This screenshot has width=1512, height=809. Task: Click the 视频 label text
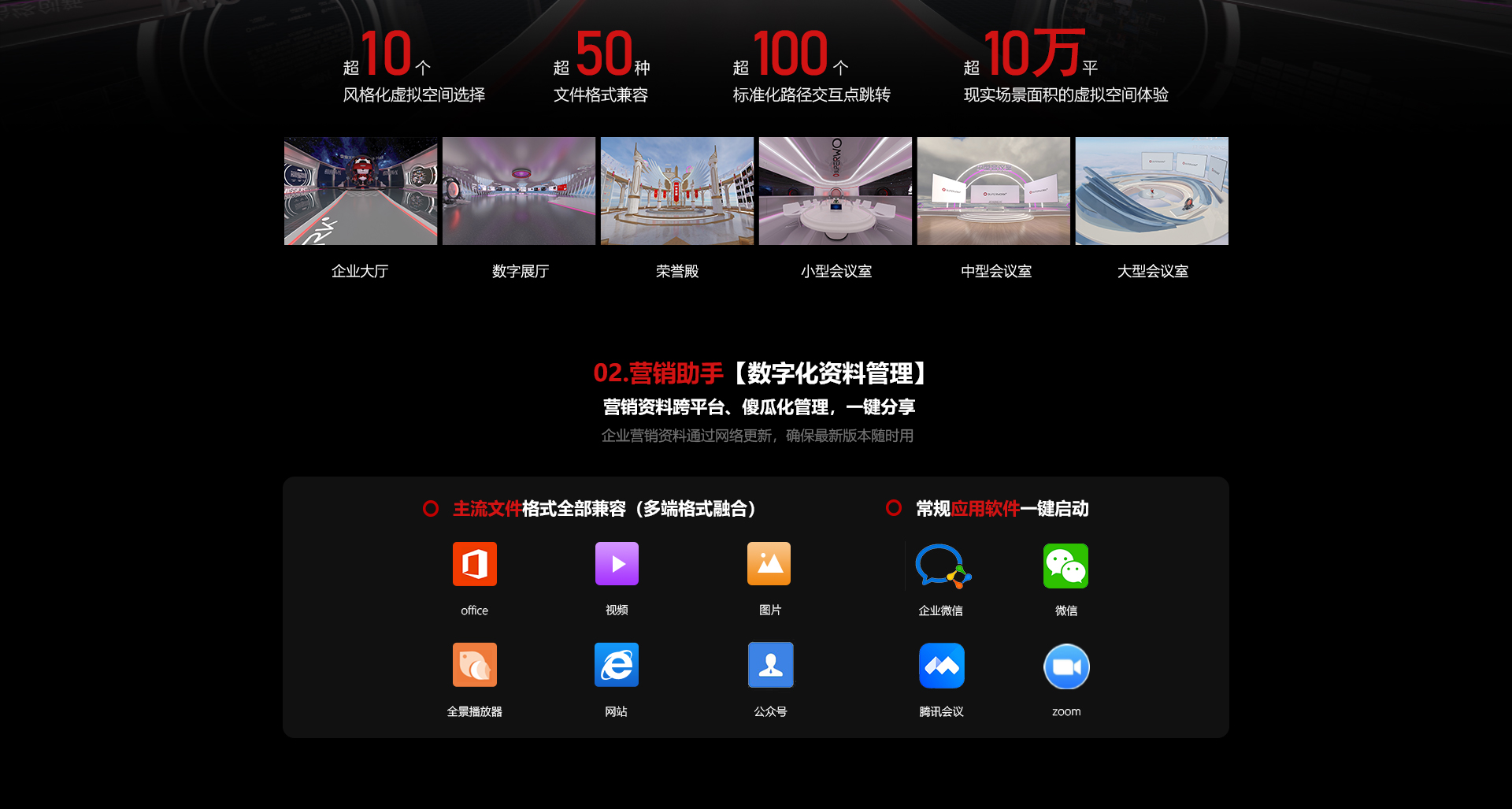[617, 610]
